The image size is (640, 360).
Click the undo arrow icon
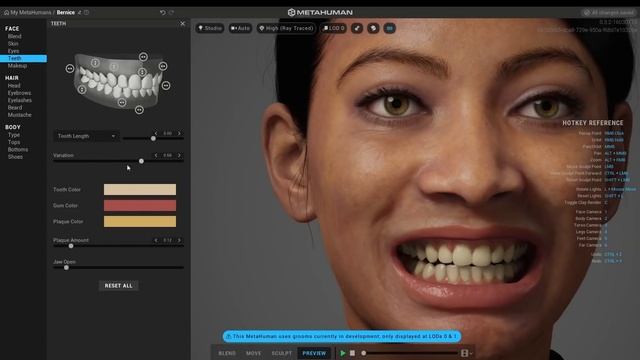pos(162,13)
